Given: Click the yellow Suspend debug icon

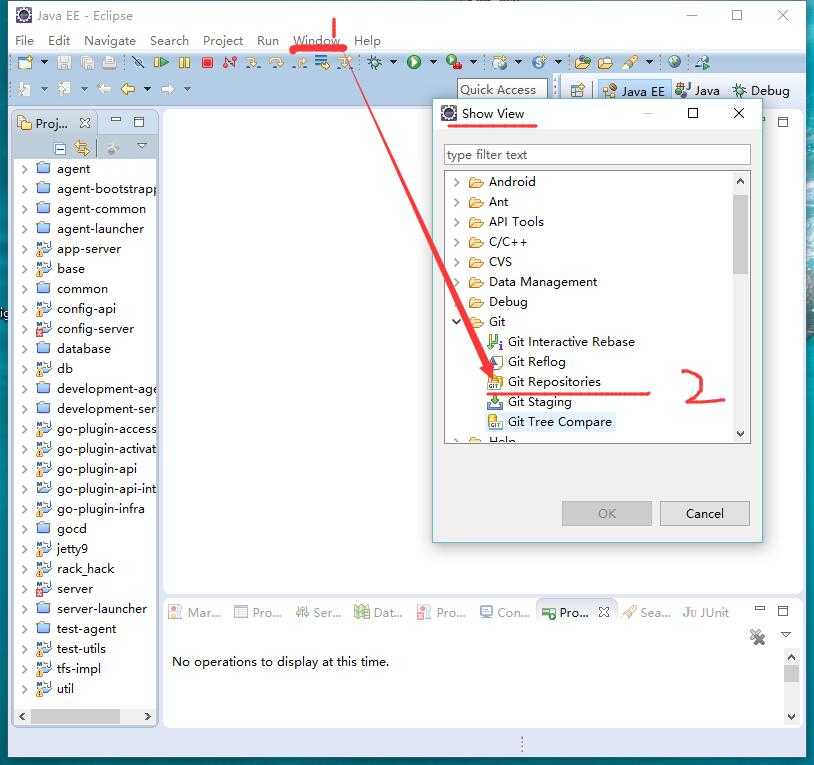Looking at the screenshot, I should pyautogui.click(x=184, y=63).
